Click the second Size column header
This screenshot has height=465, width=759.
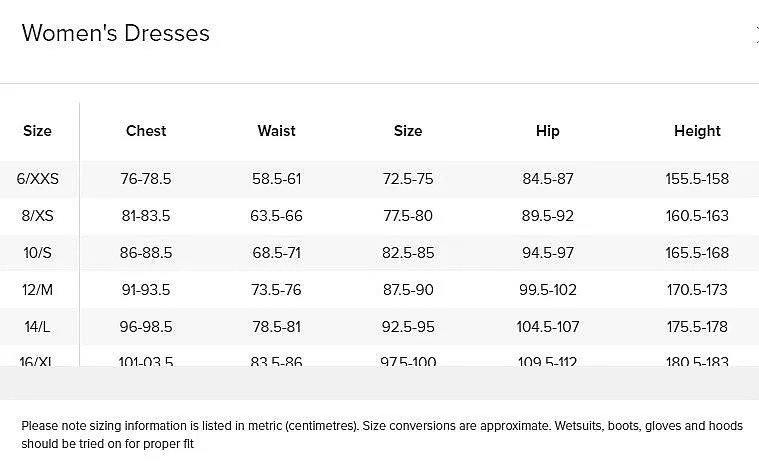(x=408, y=131)
